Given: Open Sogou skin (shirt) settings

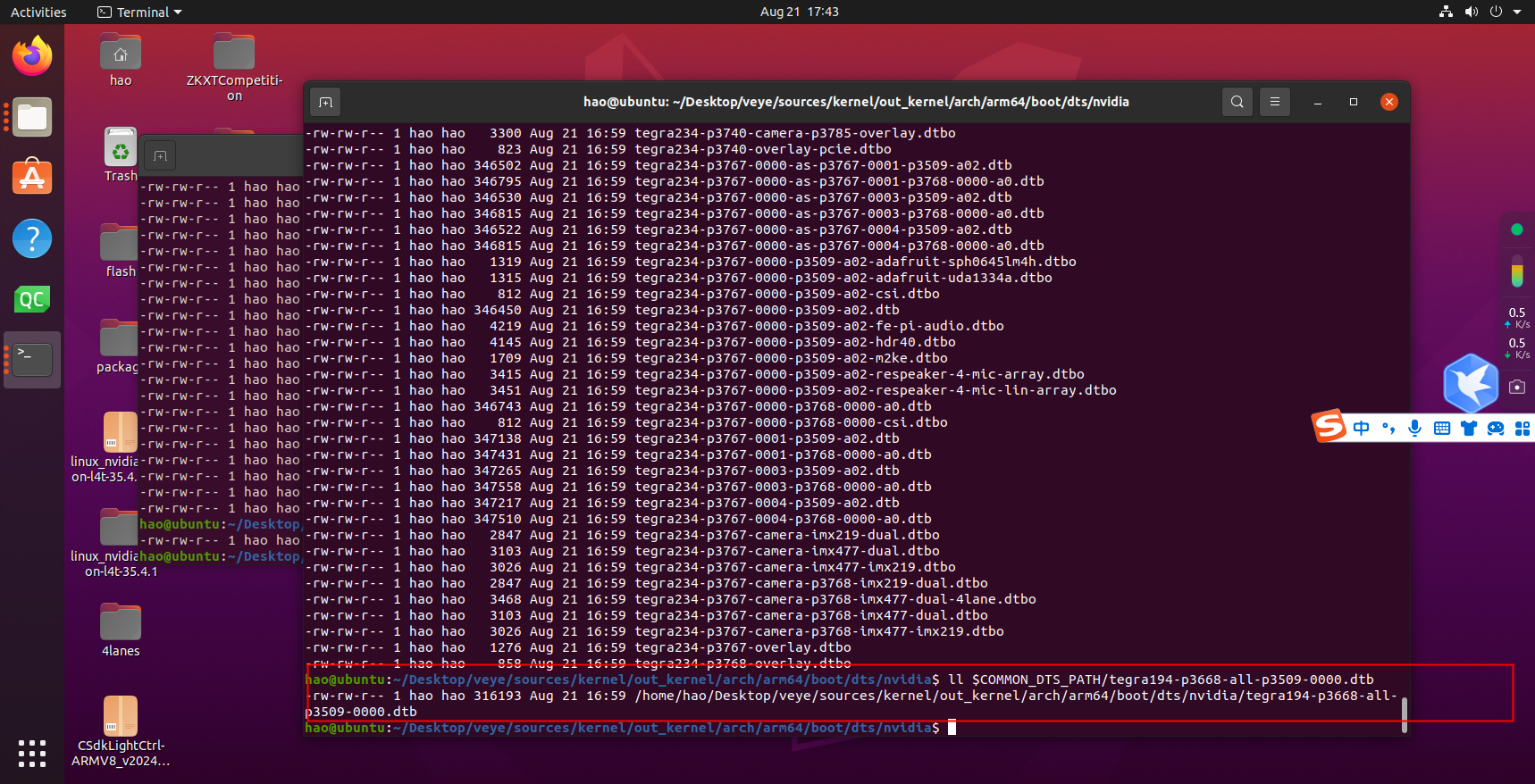Looking at the screenshot, I should pos(1468,428).
